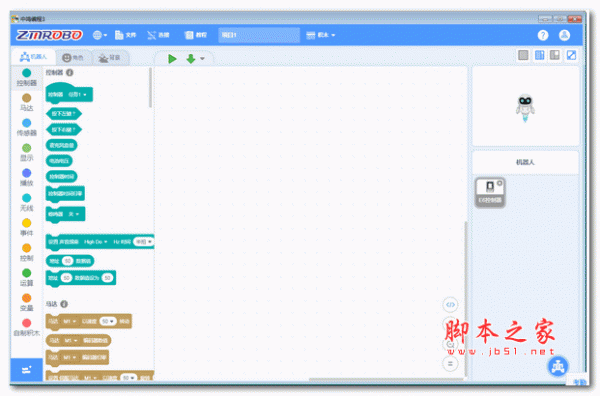Select the 无线 wireless category
Viewport: 600px width, 396px height.
pyautogui.click(x=26, y=203)
